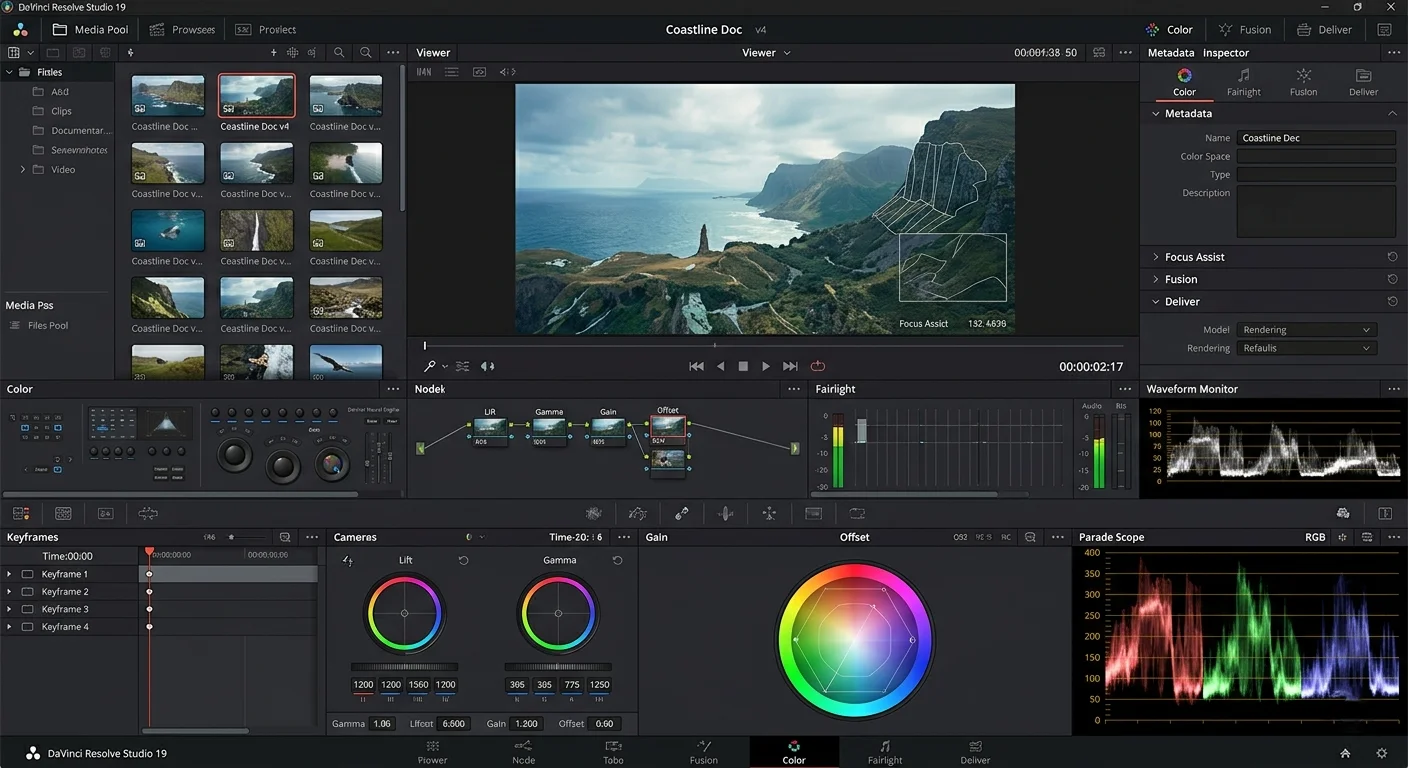The image size is (1408, 768).
Task: Toggle Keyframe 3 track box icon
Action: (x=27, y=609)
